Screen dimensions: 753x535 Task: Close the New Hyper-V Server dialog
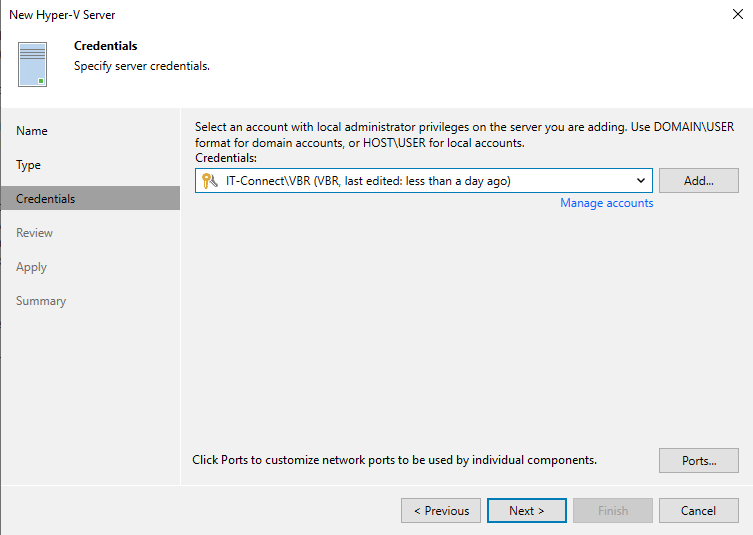pyautogui.click(x=737, y=15)
